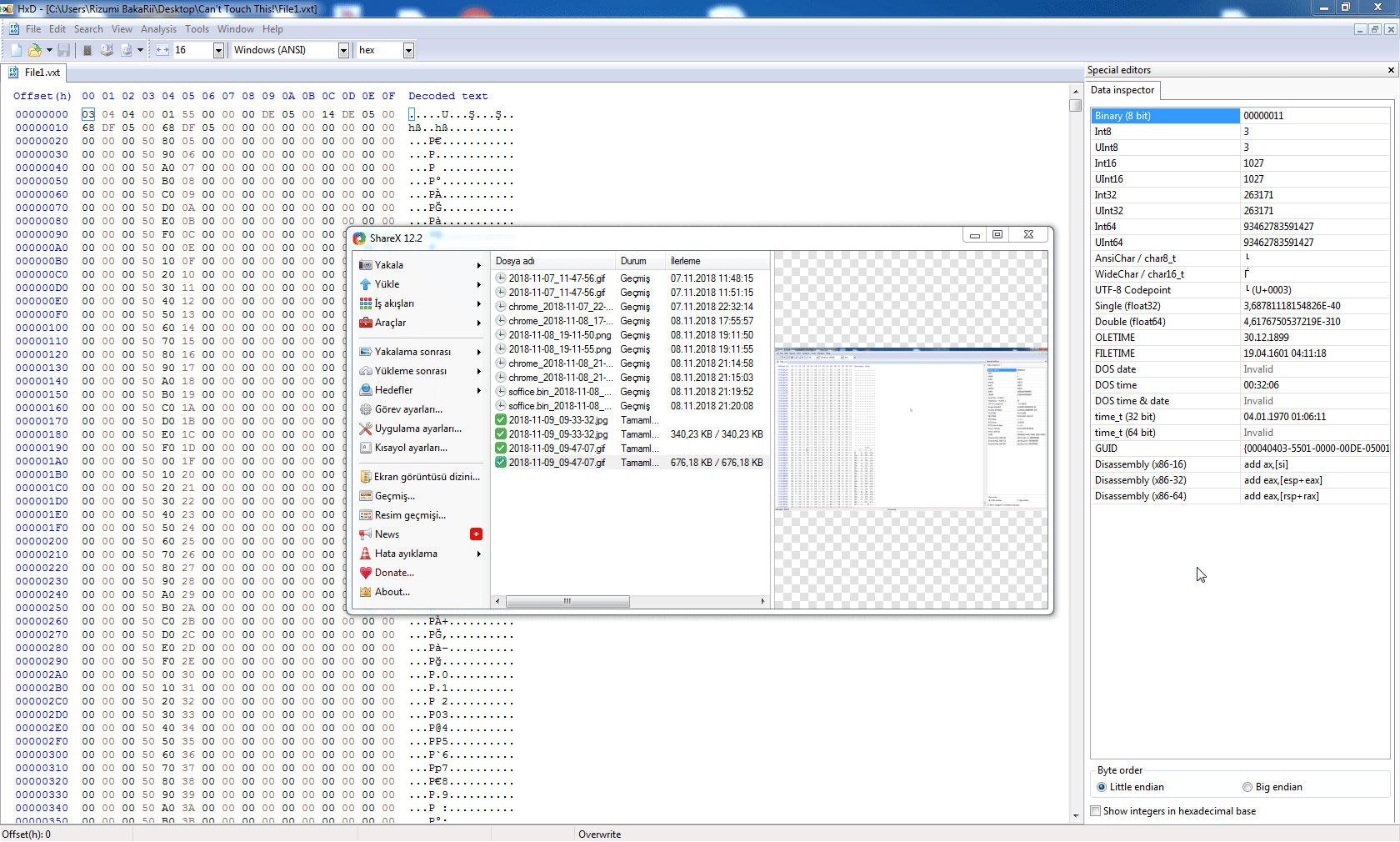Select the Binary (8 bit) row
The width and height of the screenshot is (1400, 842).
click(1240, 116)
